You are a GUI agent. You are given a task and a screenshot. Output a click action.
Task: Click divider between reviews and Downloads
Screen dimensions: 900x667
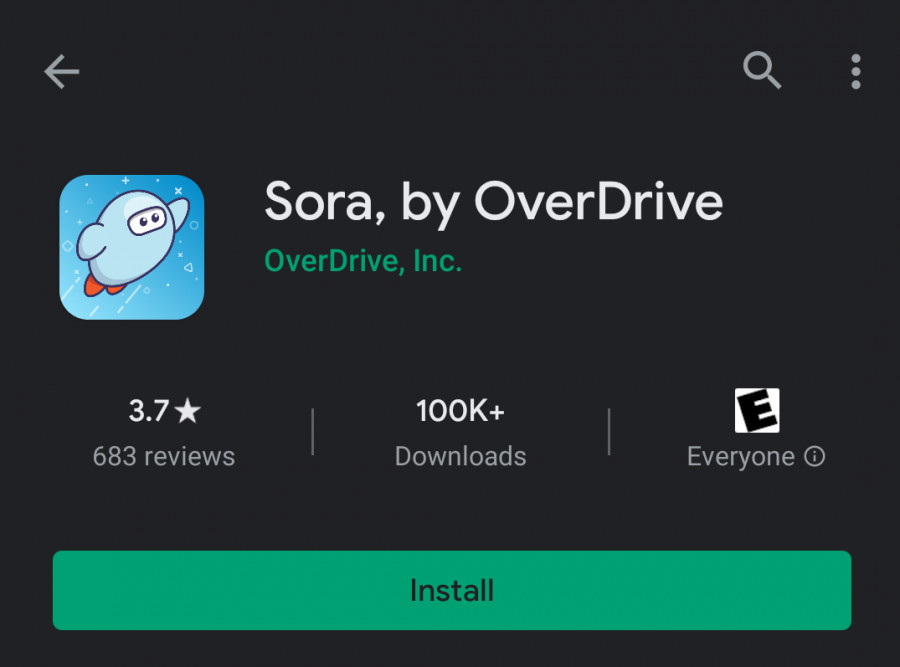click(x=313, y=431)
